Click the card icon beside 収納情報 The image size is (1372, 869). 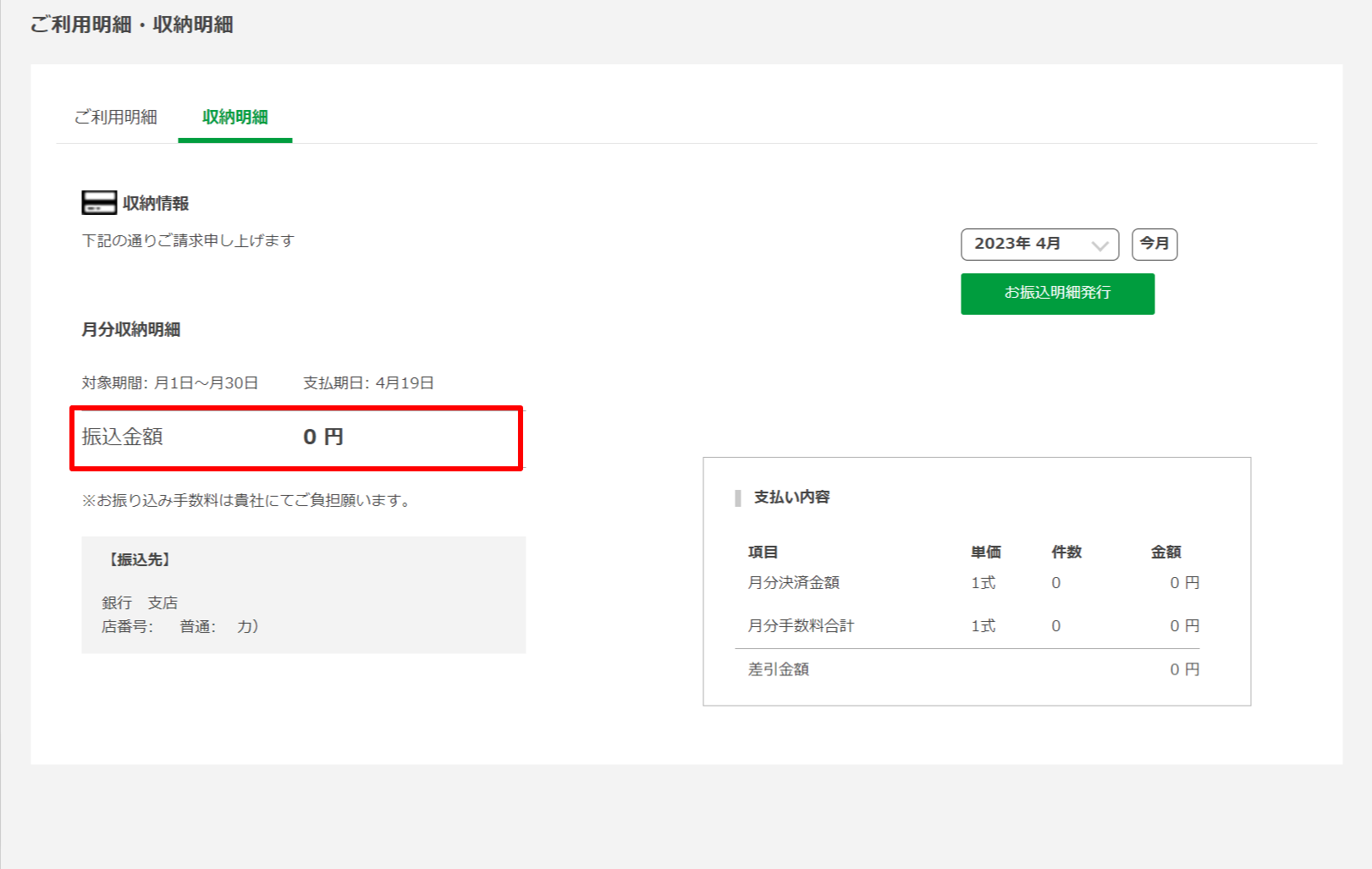click(99, 203)
